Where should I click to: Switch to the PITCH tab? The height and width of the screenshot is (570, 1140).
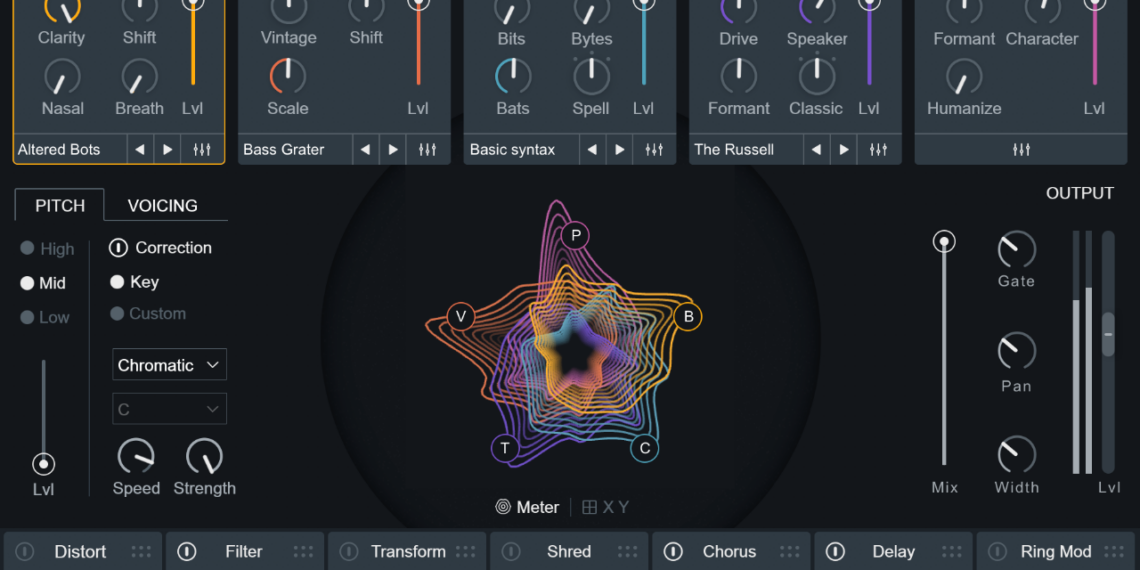[60, 205]
